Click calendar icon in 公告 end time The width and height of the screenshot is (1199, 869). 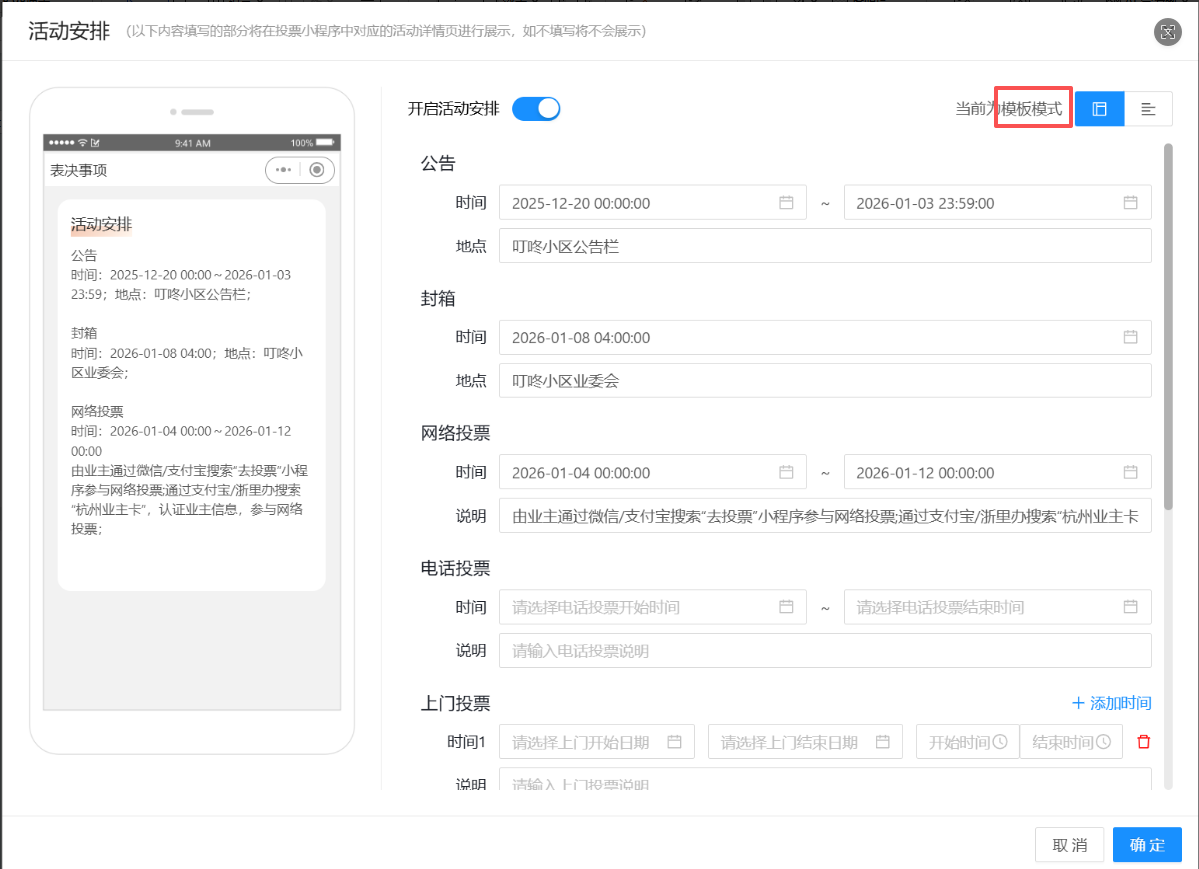pyautogui.click(x=1130, y=203)
